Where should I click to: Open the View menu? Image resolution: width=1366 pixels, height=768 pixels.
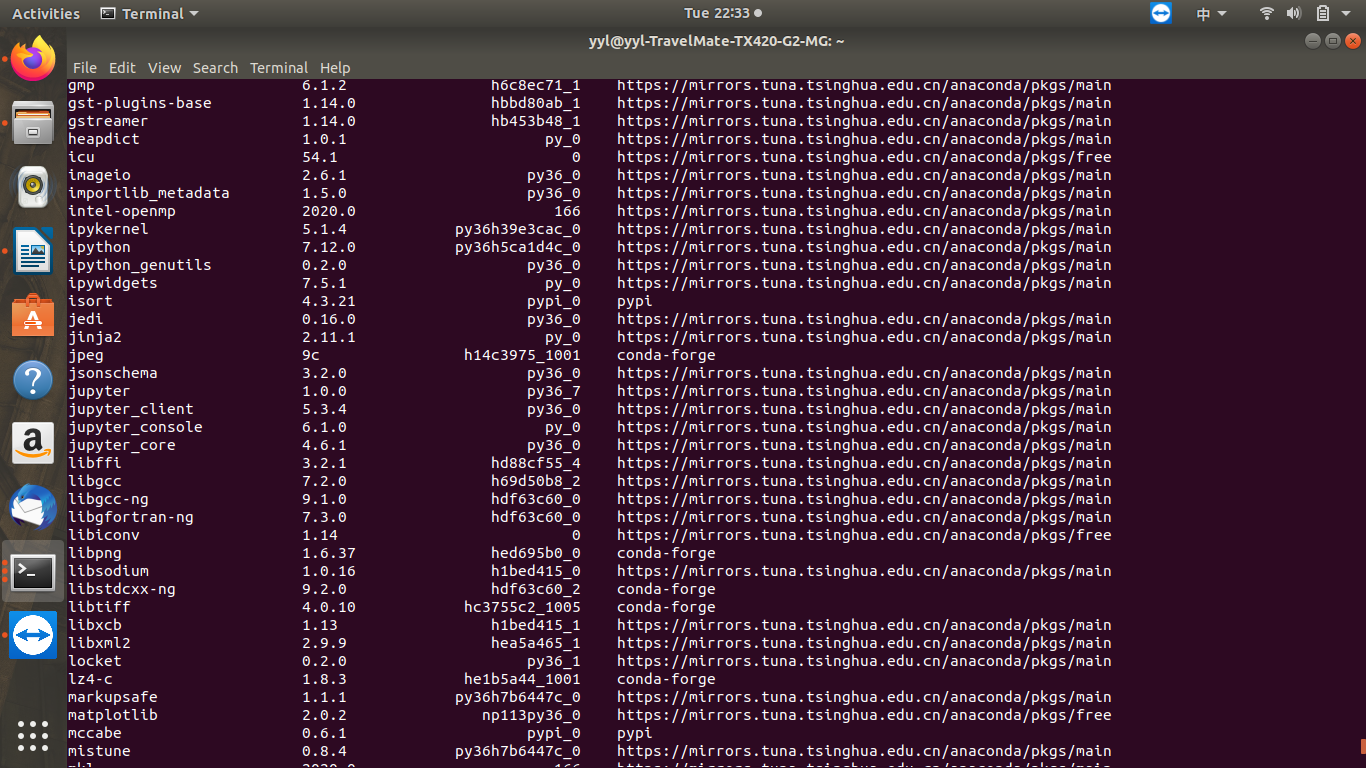click(164, 68)
